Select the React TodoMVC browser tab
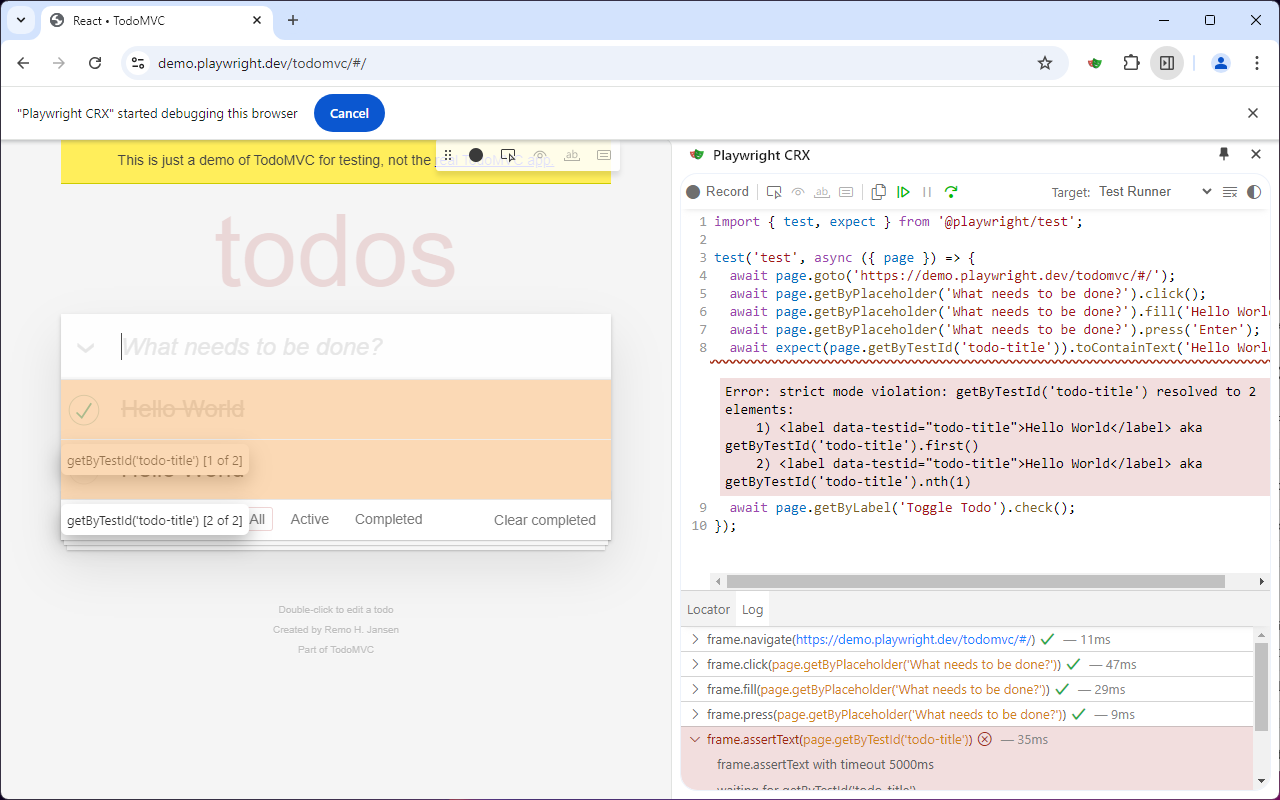1280x800 pixels. point(155,20)
